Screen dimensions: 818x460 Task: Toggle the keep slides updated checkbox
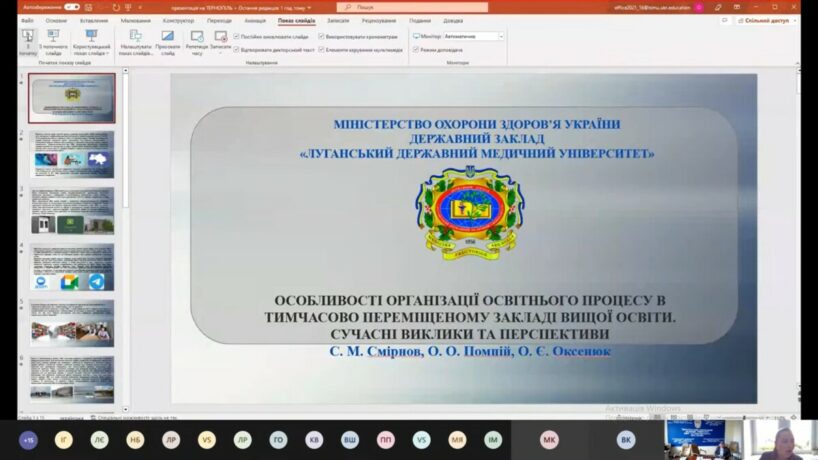coord(237,36)
